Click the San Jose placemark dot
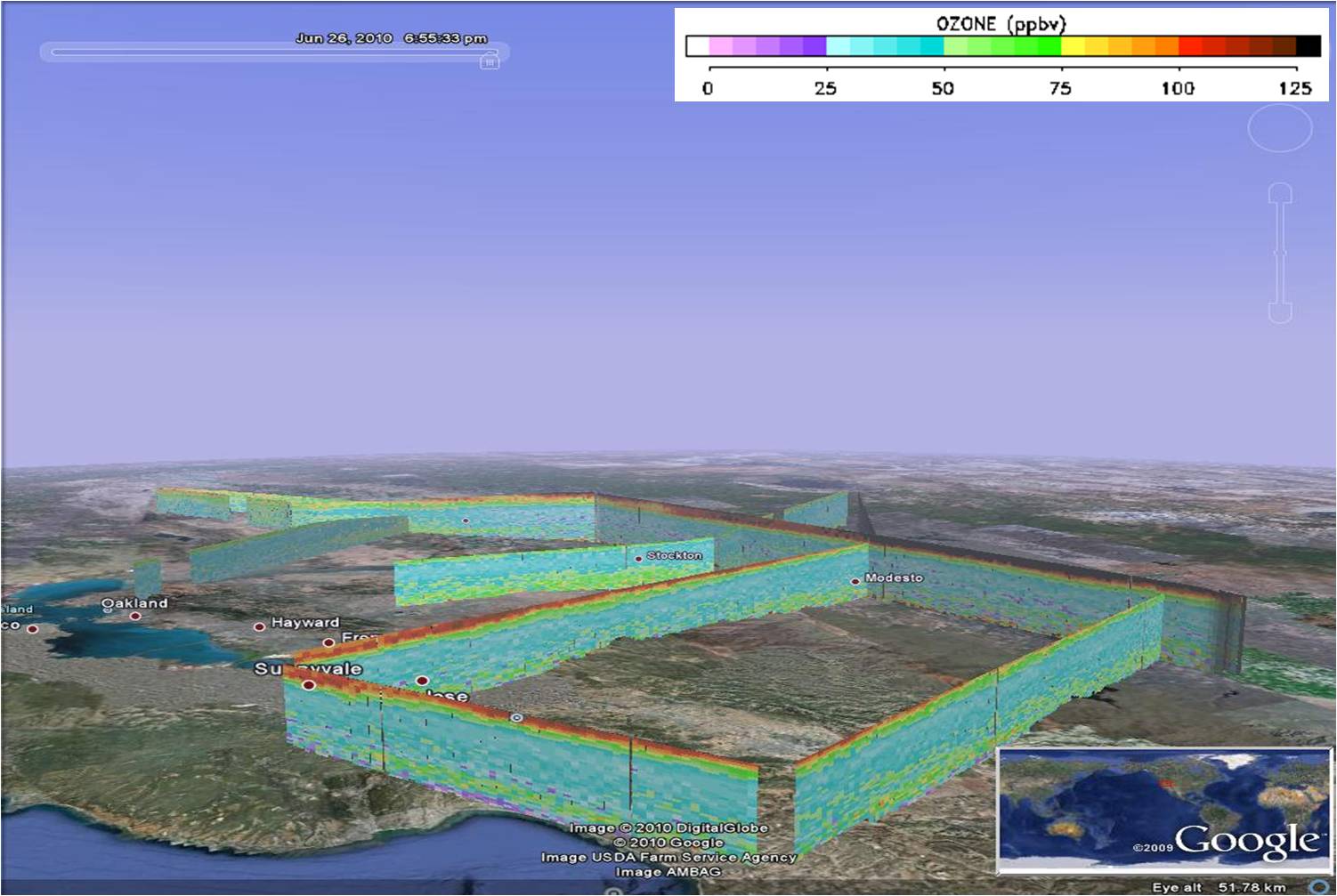The image size is (1337, 896). click(422, 681)
